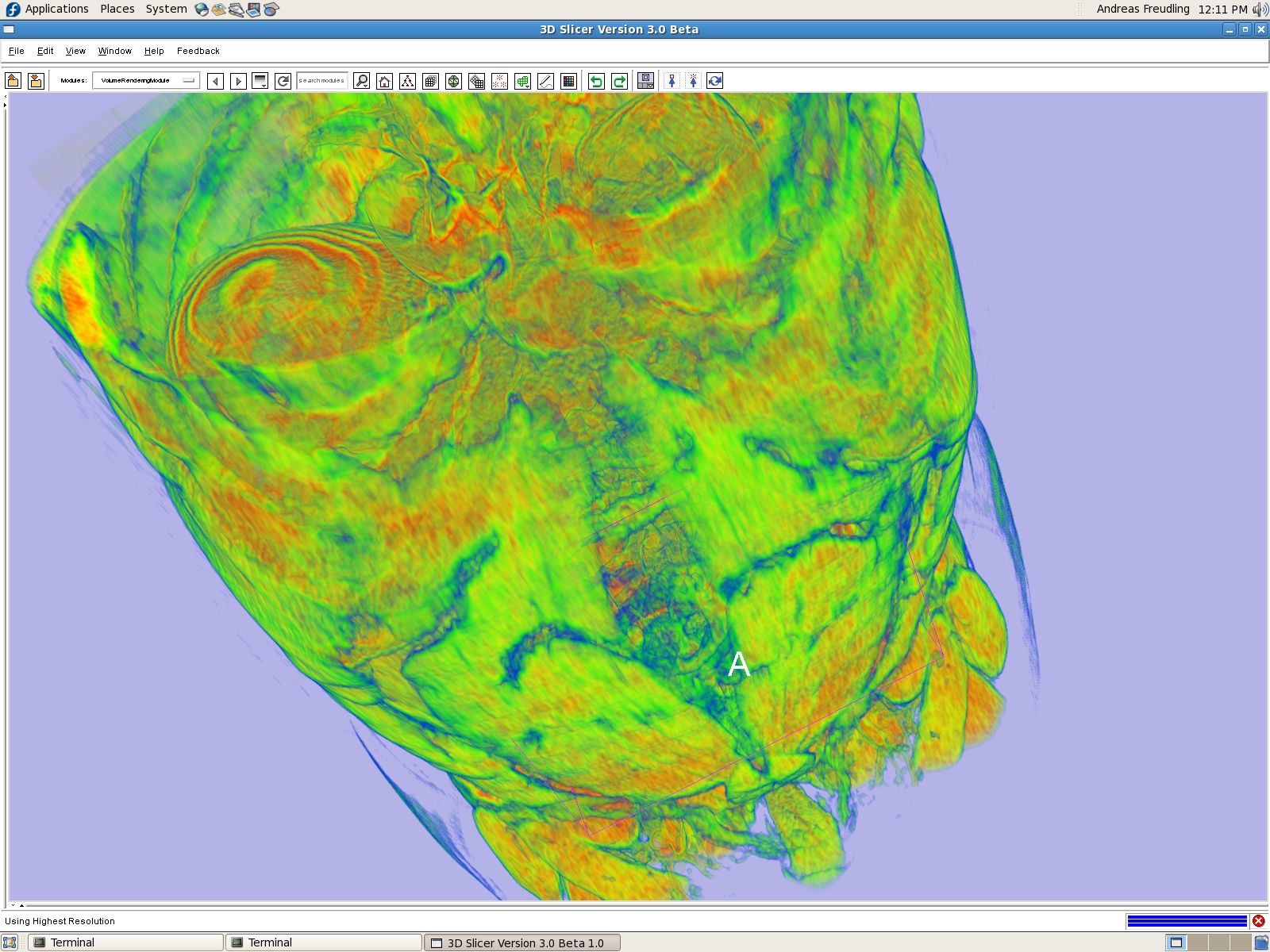This screenshot has width=1270, height=952.
Task: Click the magnifier search icon
Action: [361, 81]
